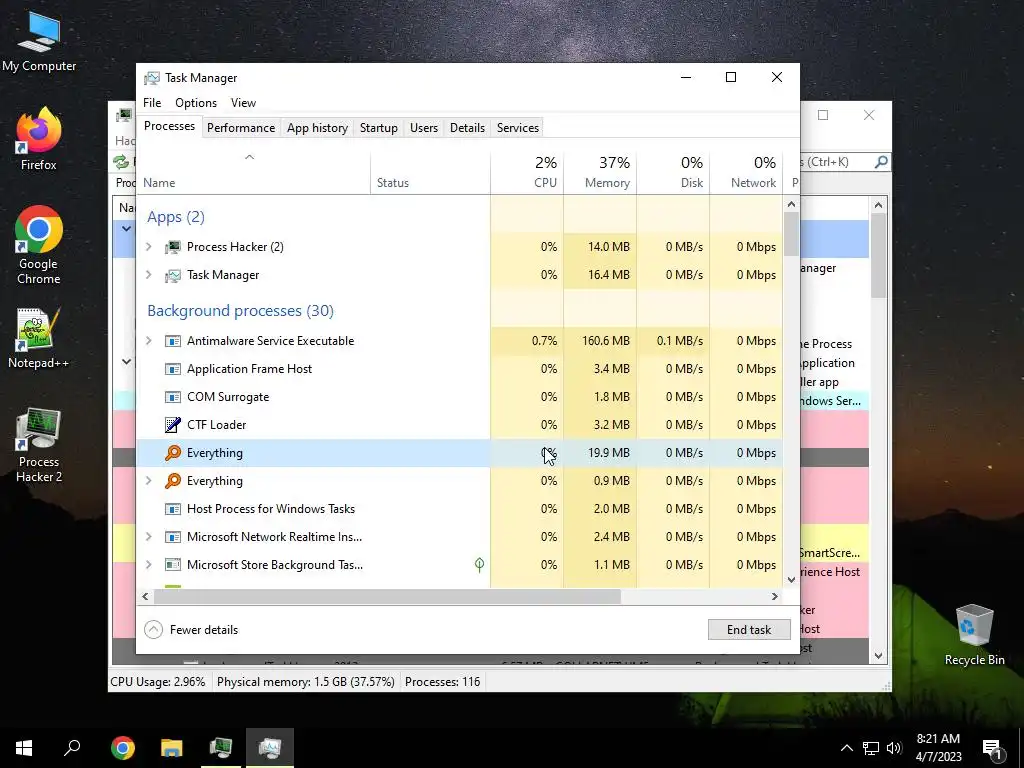This screenshot has height=768, width=1024.
Task: Switch to the Services tab
Action: (x=518, y=128)
